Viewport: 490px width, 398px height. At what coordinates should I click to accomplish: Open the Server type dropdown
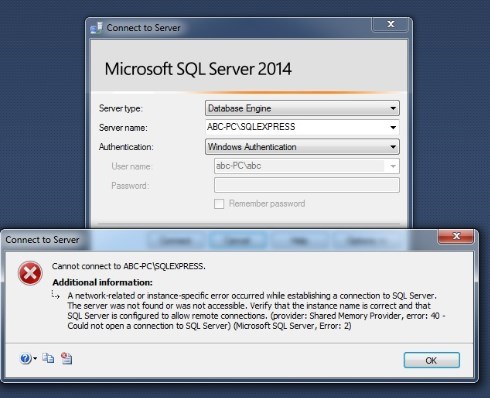point(302,108)
